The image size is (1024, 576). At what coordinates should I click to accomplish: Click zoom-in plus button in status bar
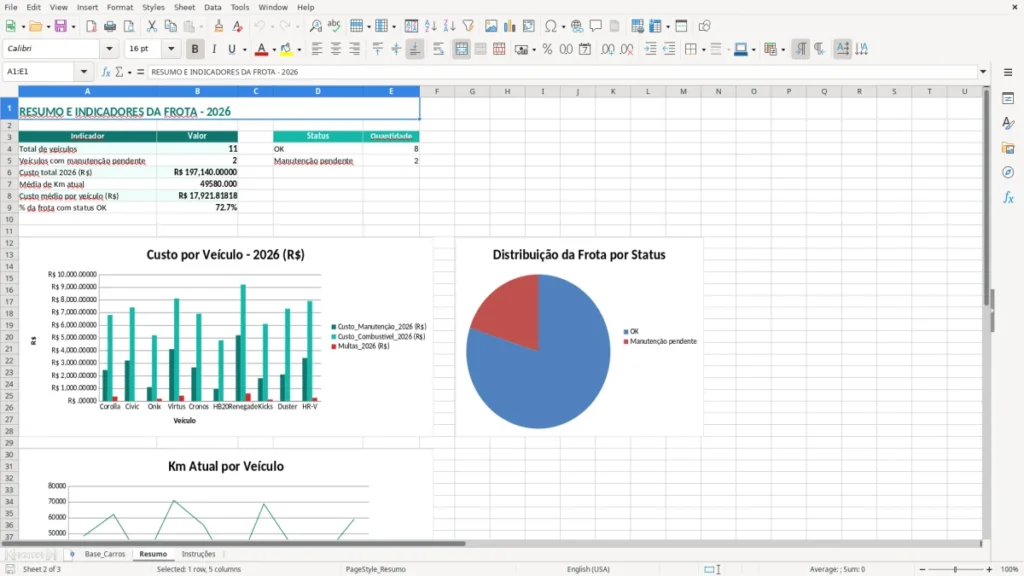click(x=989, y=569)
